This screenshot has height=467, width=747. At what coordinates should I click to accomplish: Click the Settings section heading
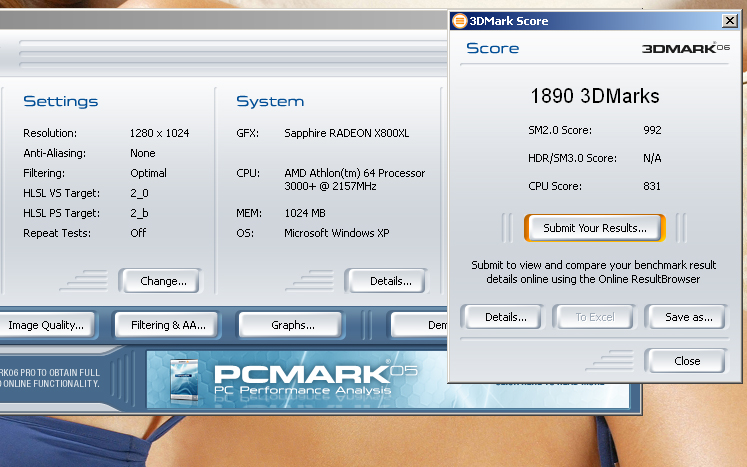click(x=61, y=101)
